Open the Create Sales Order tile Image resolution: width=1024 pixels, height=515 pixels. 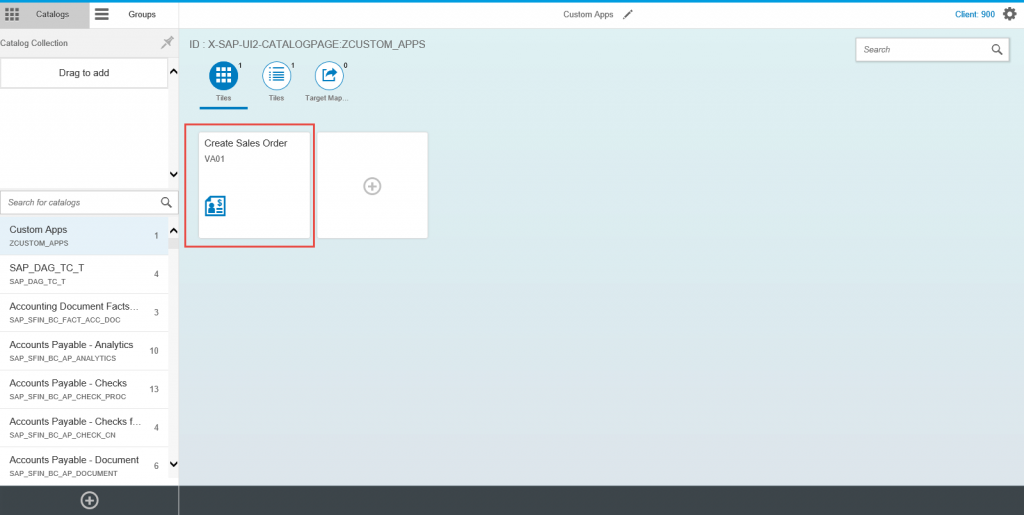tap(254, 185)
